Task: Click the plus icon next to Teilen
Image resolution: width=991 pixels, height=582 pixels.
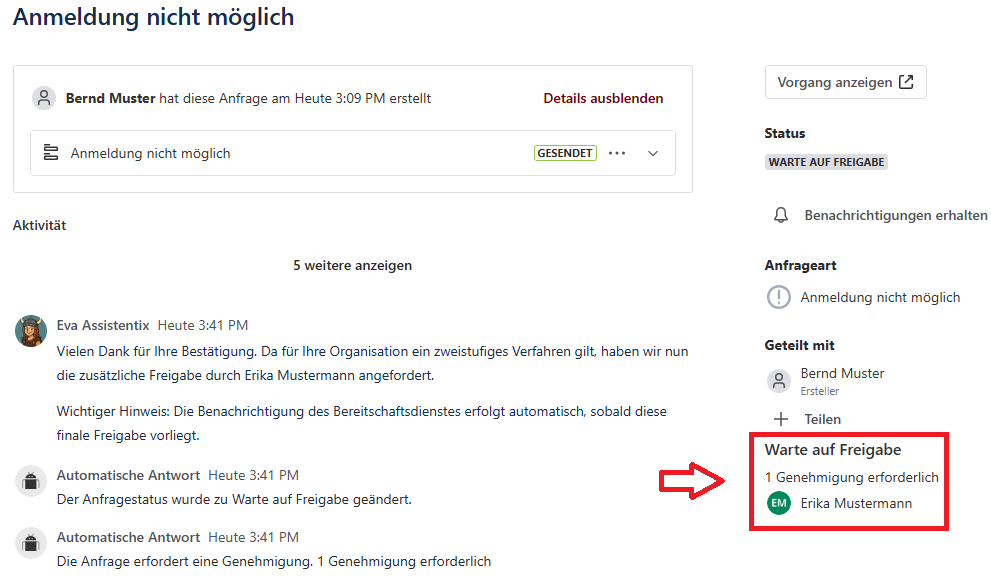Action: 780,419
